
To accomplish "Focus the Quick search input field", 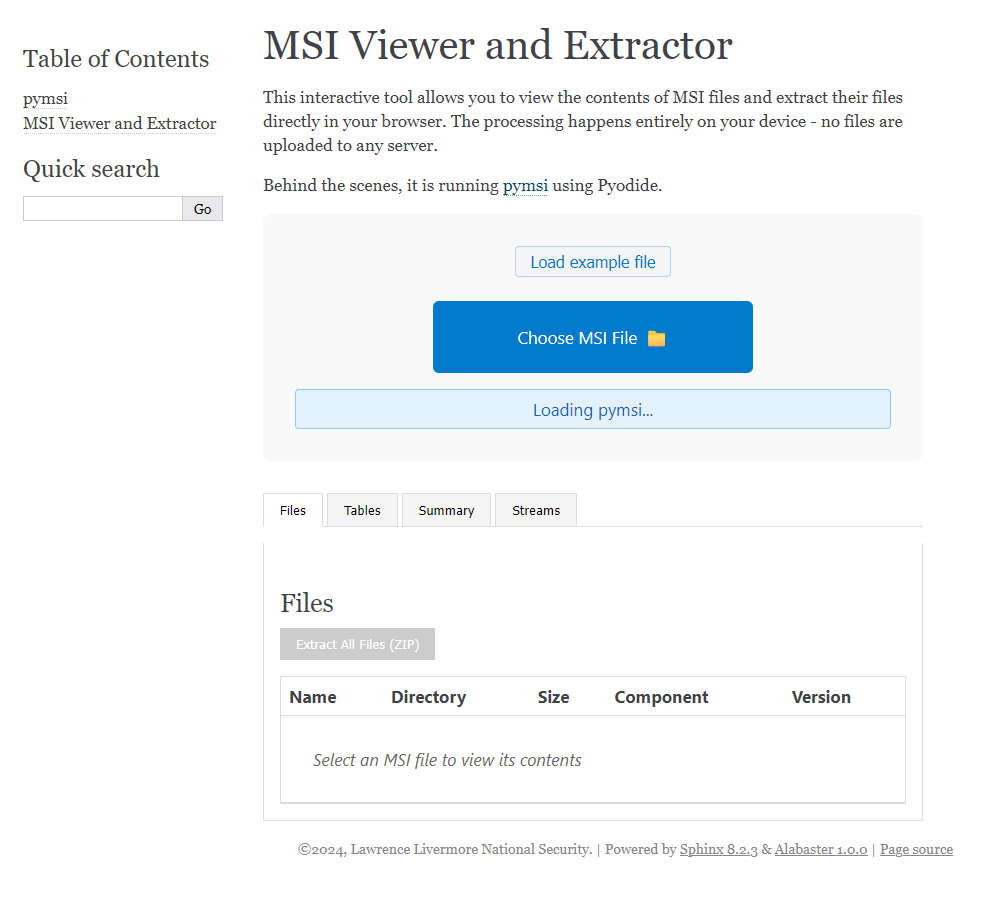I will tap(102, 209).
